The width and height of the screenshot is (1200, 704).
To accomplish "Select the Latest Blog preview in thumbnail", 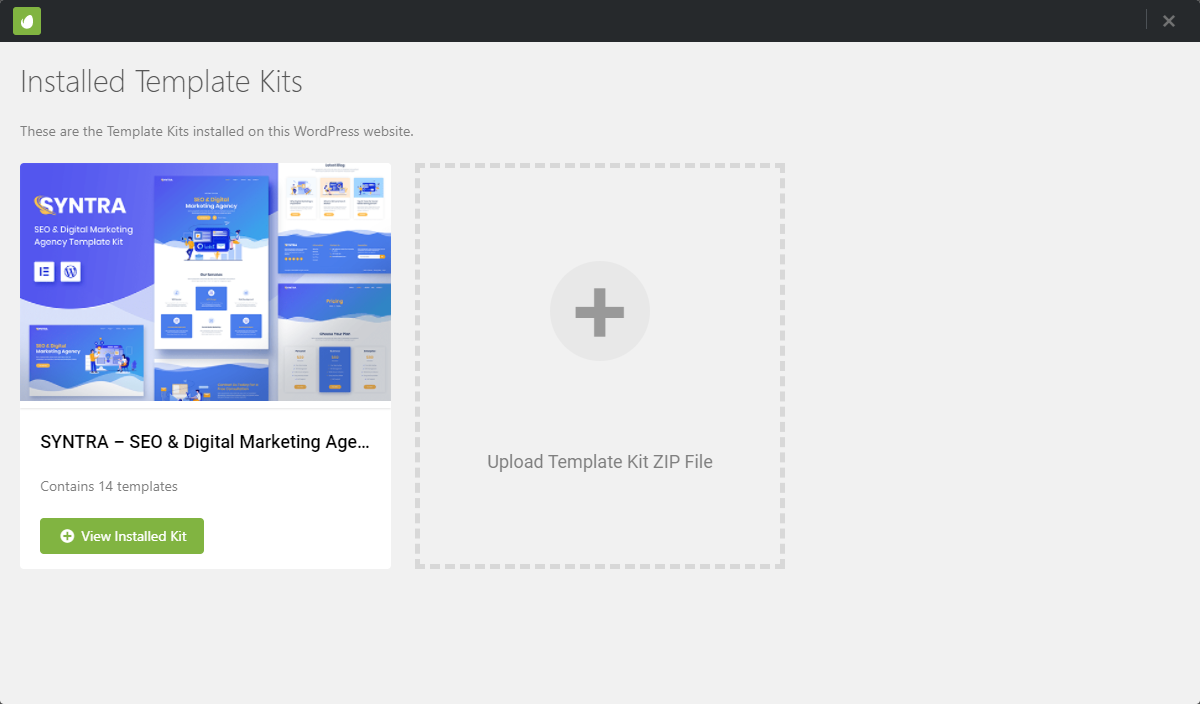I will click(x=334, y=192).
